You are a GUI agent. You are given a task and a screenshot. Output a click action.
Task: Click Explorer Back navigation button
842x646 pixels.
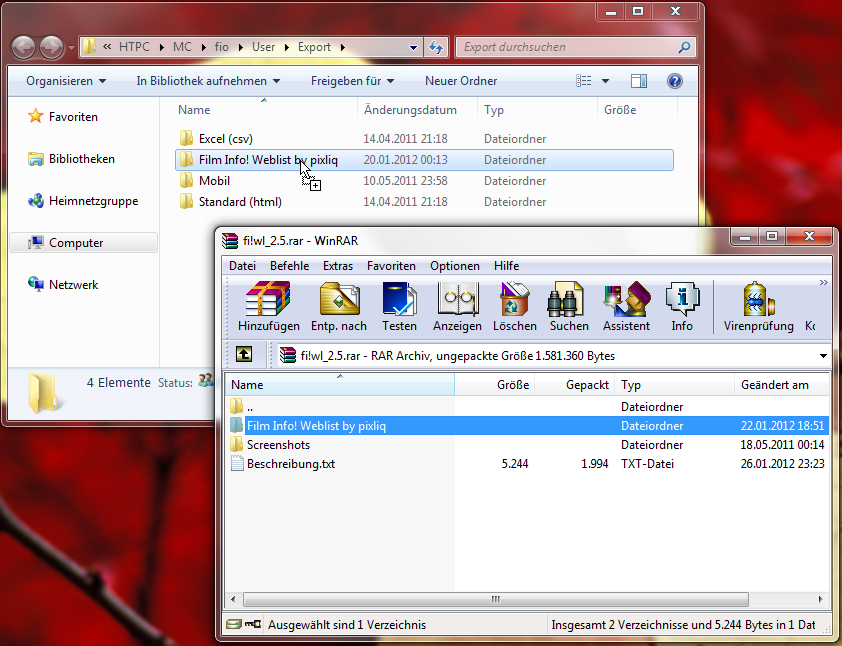[24, 47]
